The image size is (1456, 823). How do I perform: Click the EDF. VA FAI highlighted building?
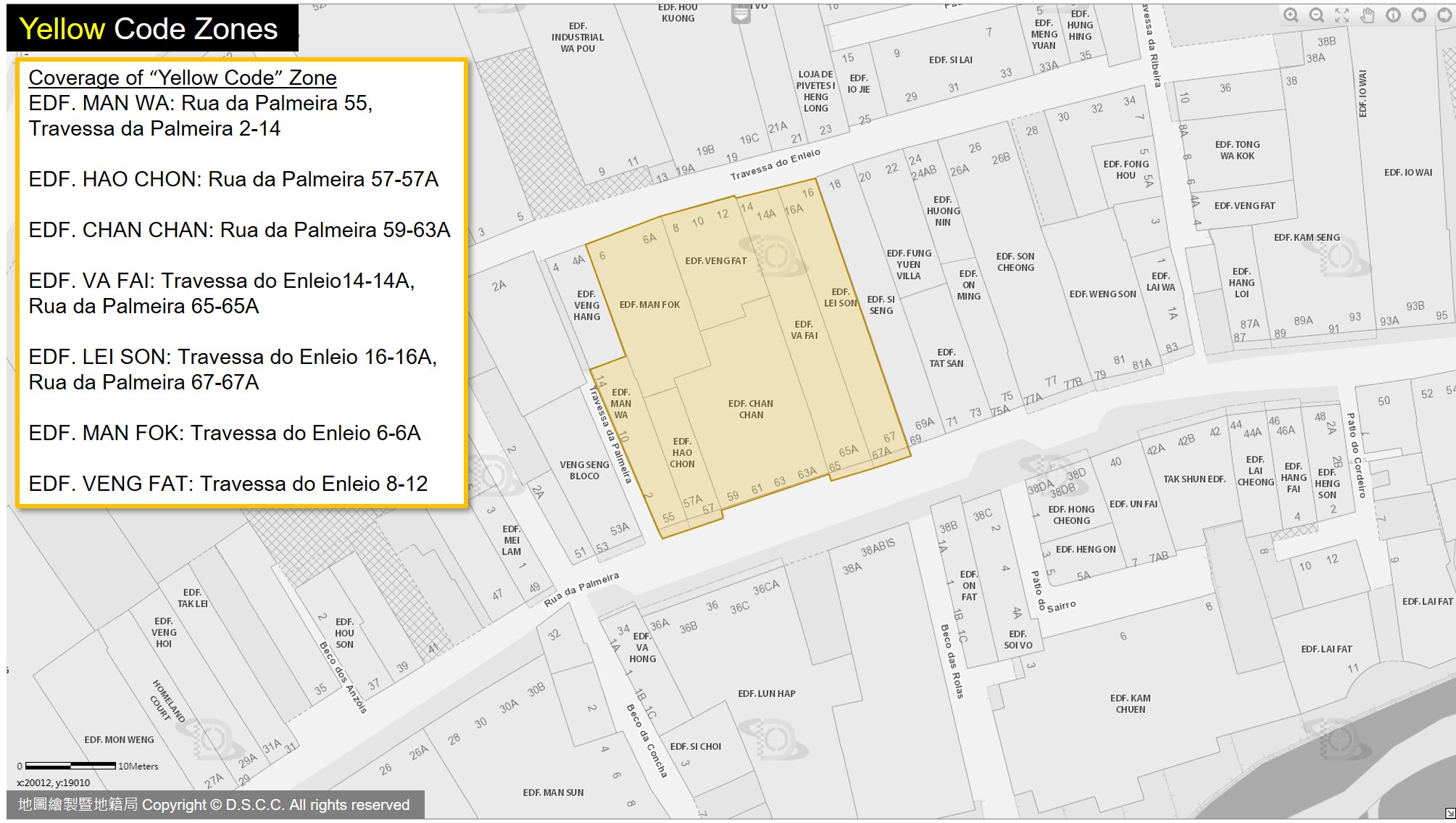[804, 330]
